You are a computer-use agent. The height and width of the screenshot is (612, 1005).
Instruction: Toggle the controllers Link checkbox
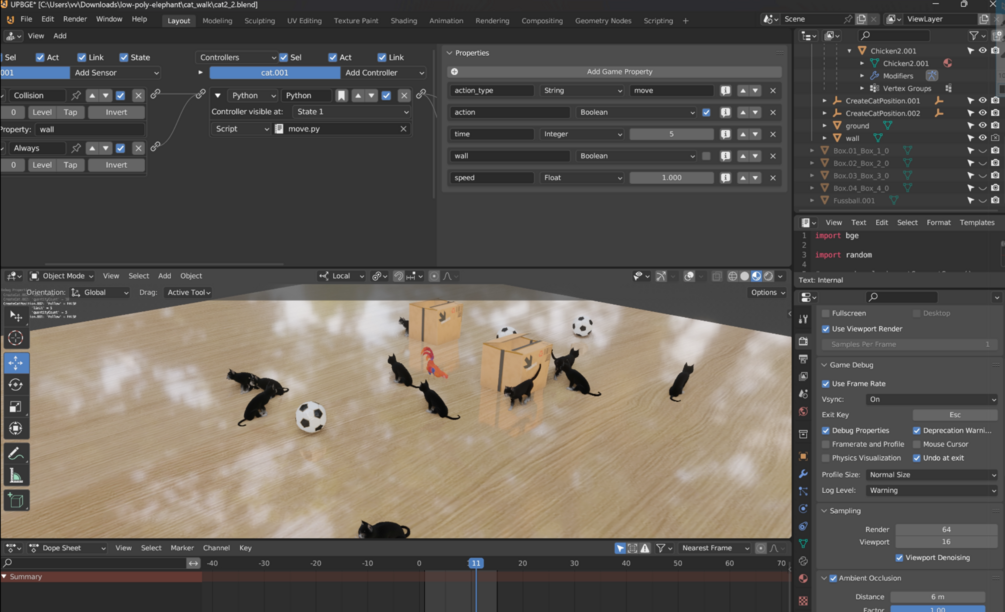pyautogui.click(x=381, y=57)
